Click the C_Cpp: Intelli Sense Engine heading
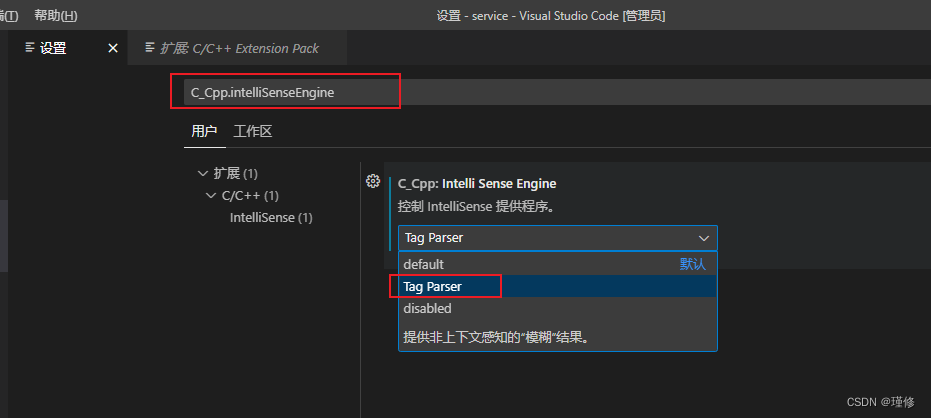This screenshot has height=418, width=931. pyautogui.click(x=477, y=183)
